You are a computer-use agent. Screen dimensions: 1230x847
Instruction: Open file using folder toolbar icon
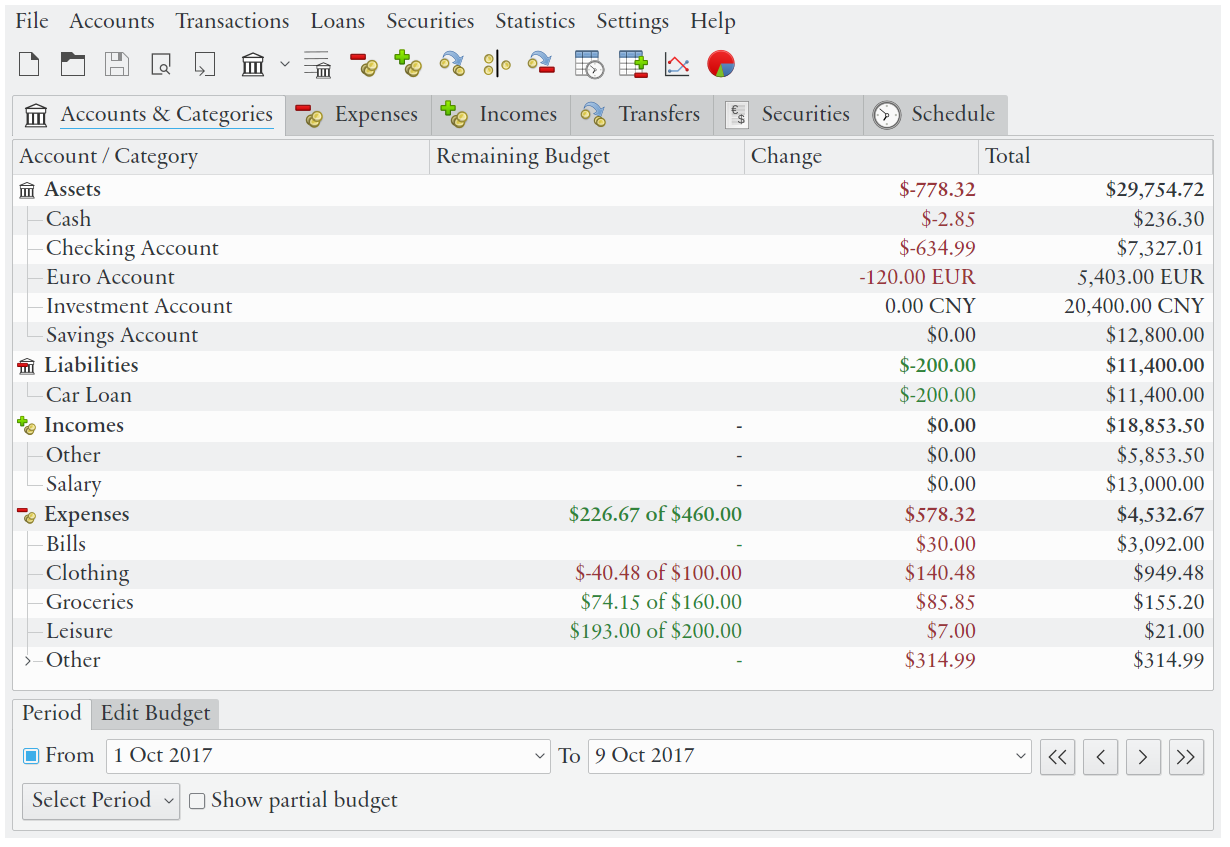[73, 65]
